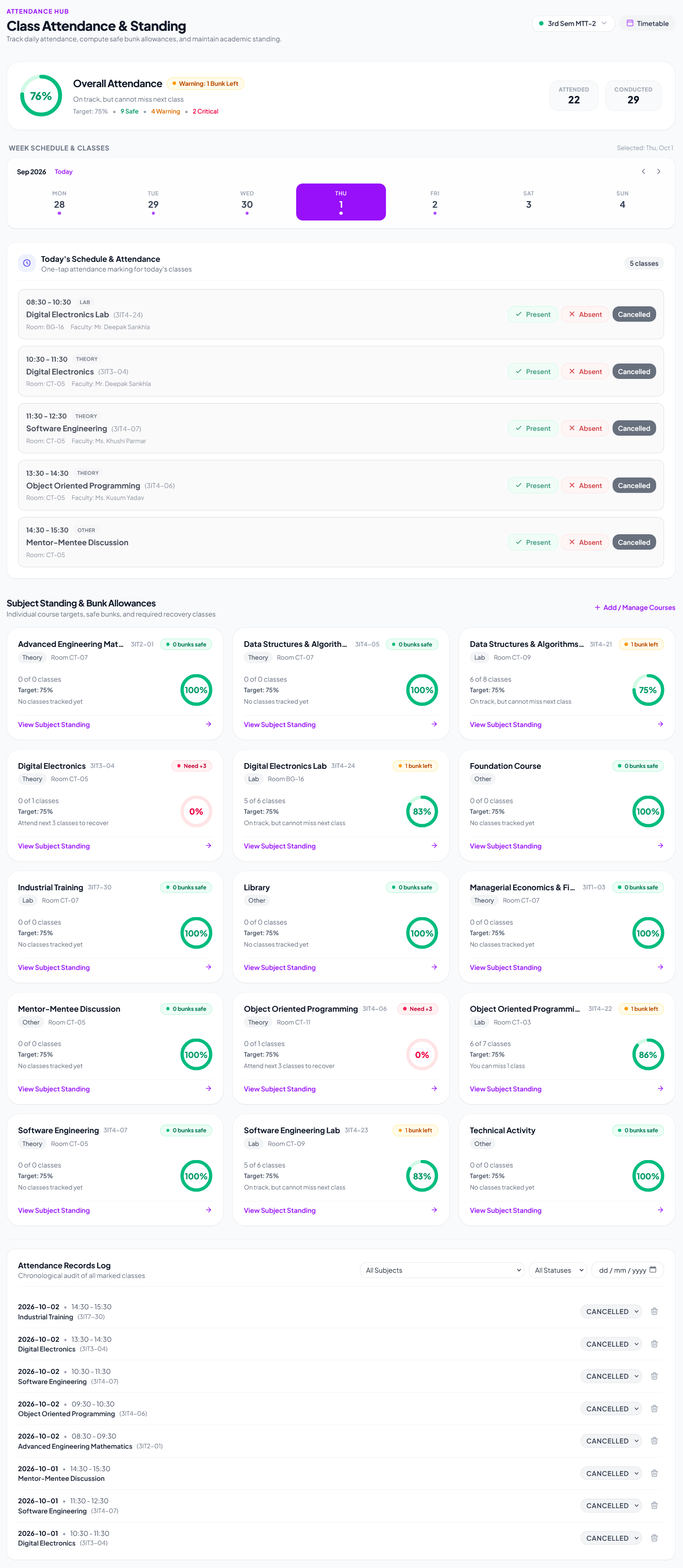The image size is (683, 1568).
Task: Select Friday 2 in week schedule
Action: (x=435, y=202)
